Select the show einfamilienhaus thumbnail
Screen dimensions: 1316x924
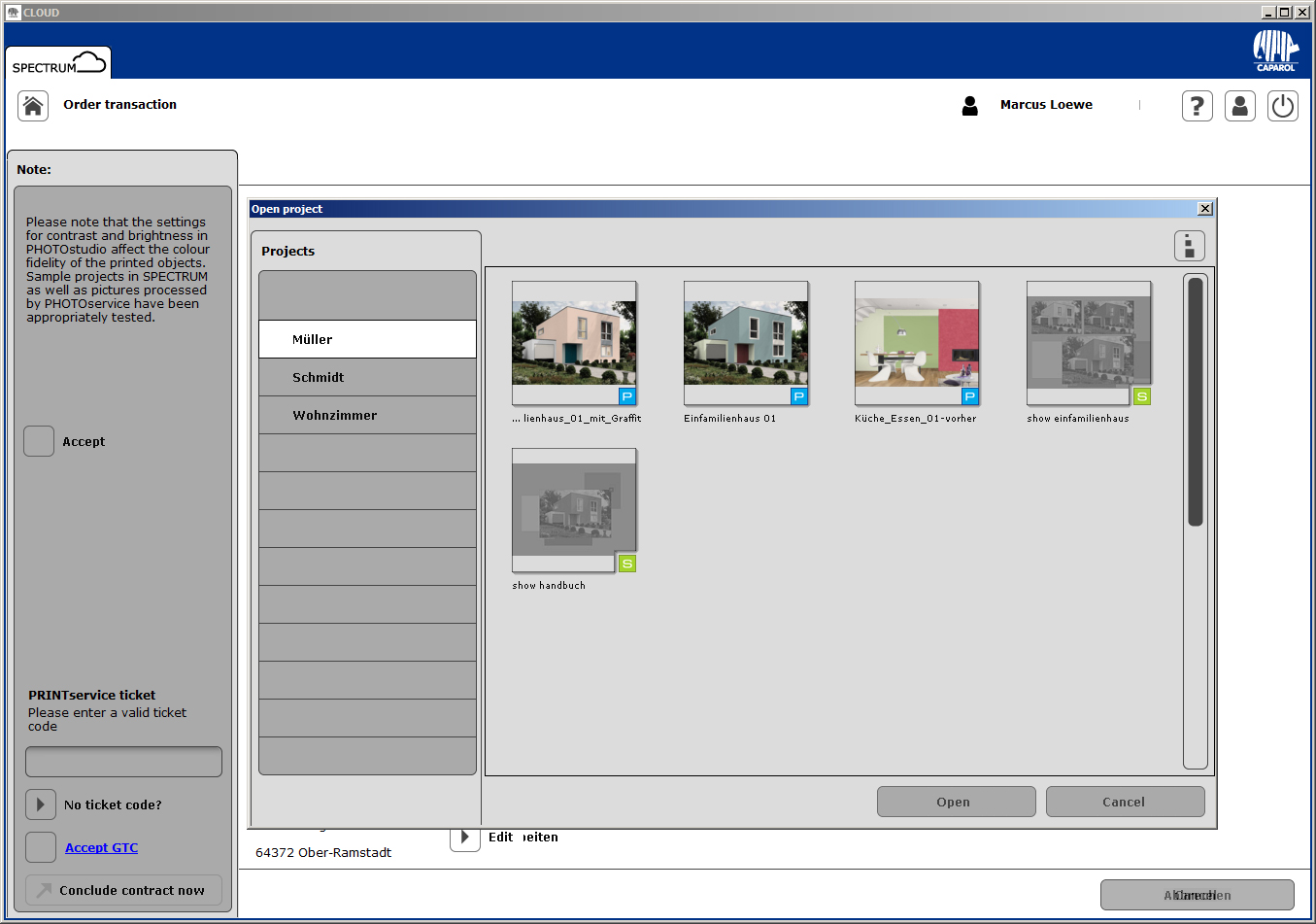(x=1089, y=343)
